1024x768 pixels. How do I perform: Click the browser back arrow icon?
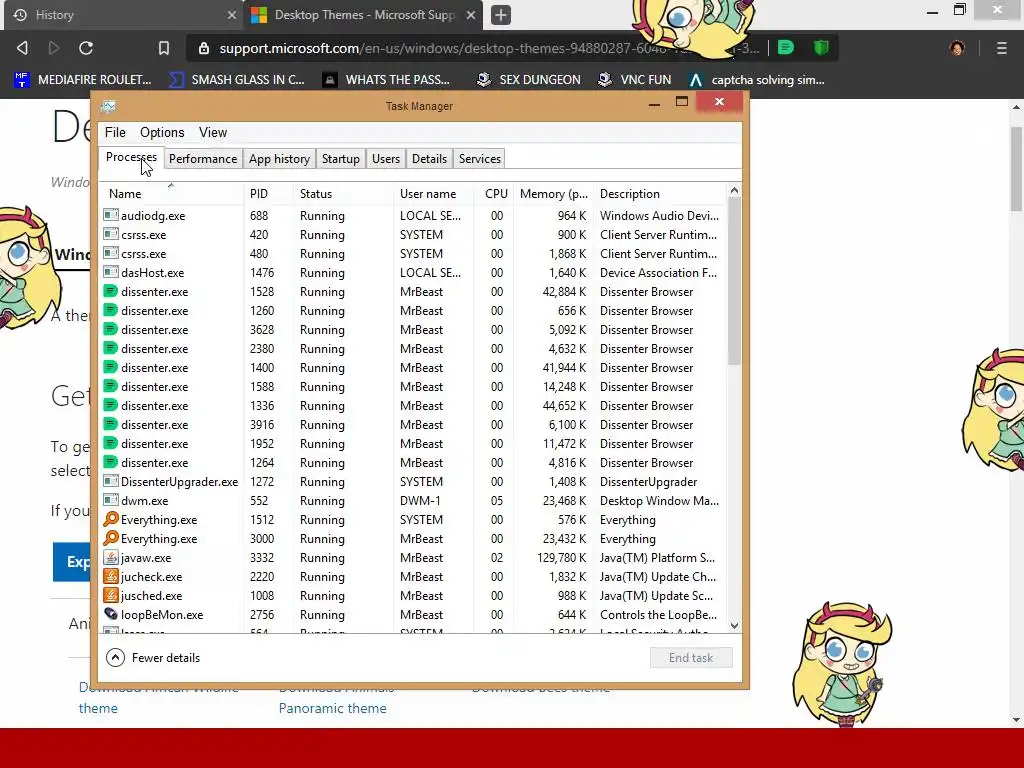coord(22,48)
